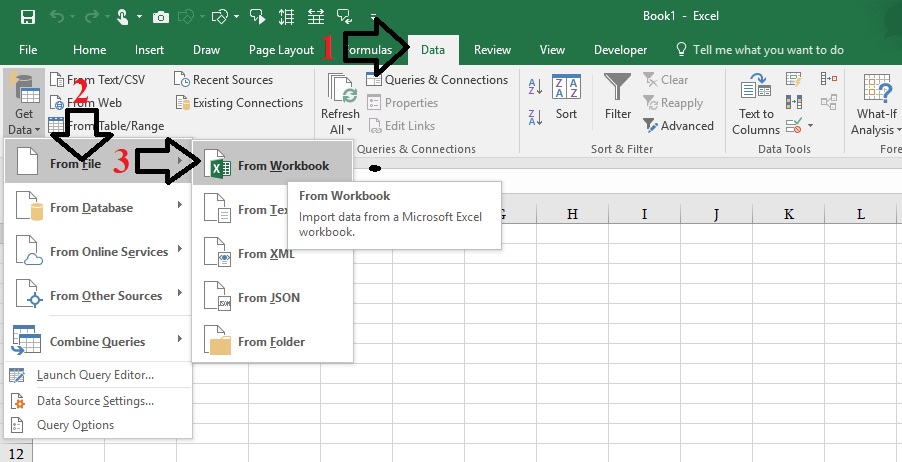Click the Consolidate icon
This screenshot has height=462, width=902.
point(829,79)
